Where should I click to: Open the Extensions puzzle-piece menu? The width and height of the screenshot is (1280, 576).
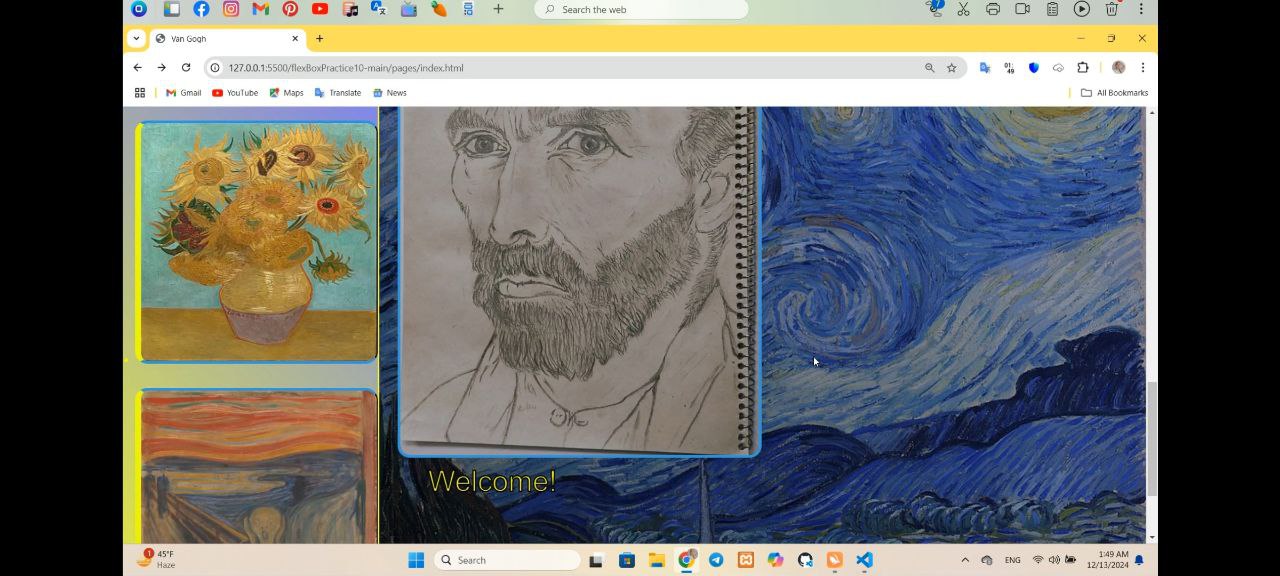(x=1083, y=68)
